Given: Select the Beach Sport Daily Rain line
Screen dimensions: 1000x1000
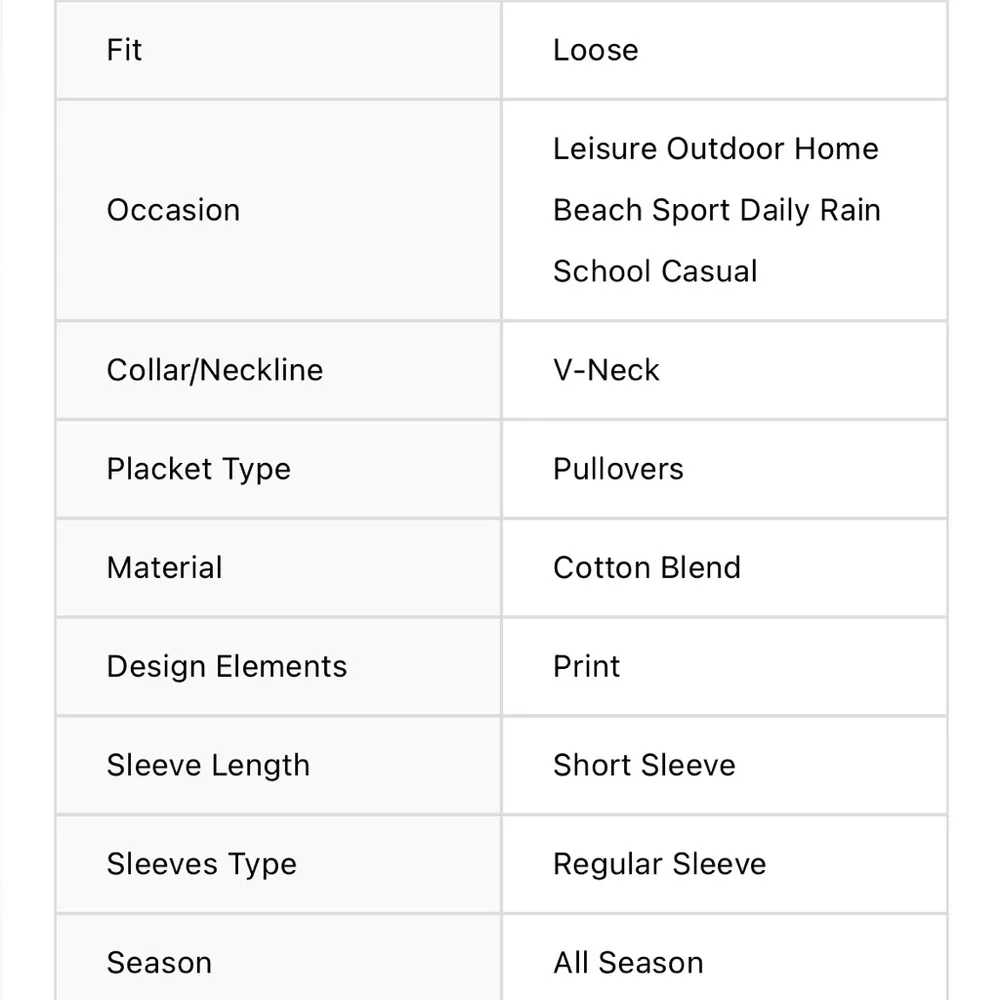Looking at the screenshot, I should click(x=716, y=210).
